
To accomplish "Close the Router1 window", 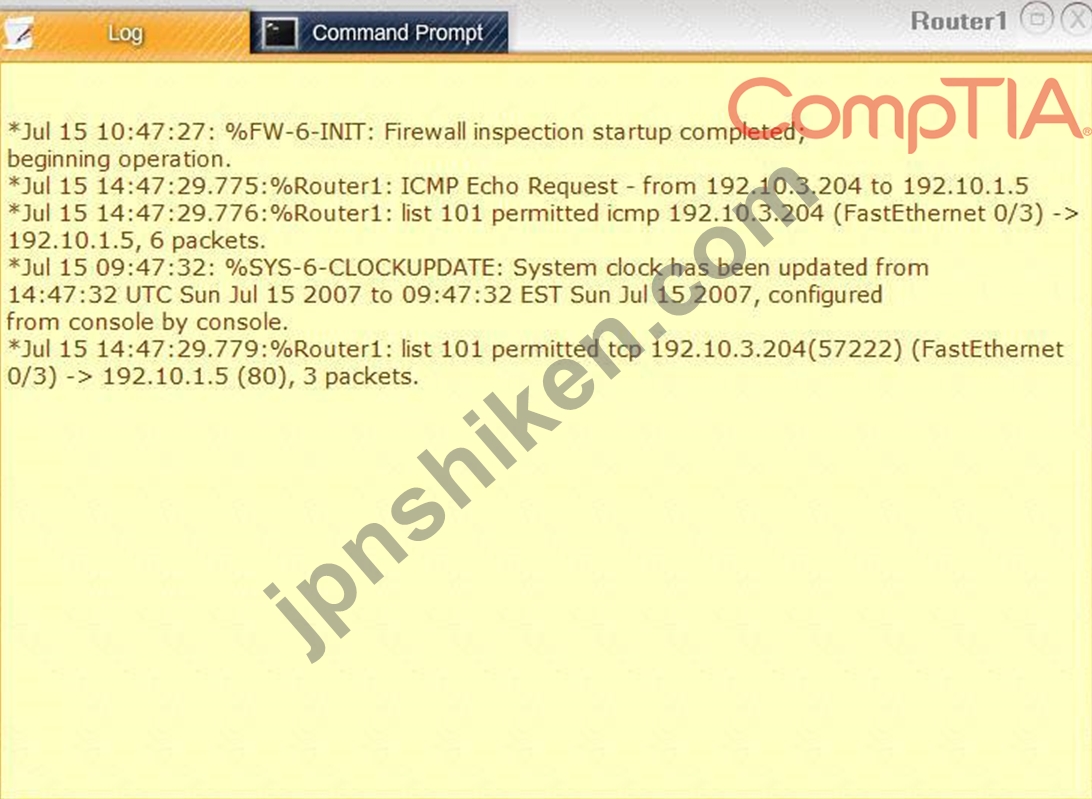I will [x=1077, y=20].
